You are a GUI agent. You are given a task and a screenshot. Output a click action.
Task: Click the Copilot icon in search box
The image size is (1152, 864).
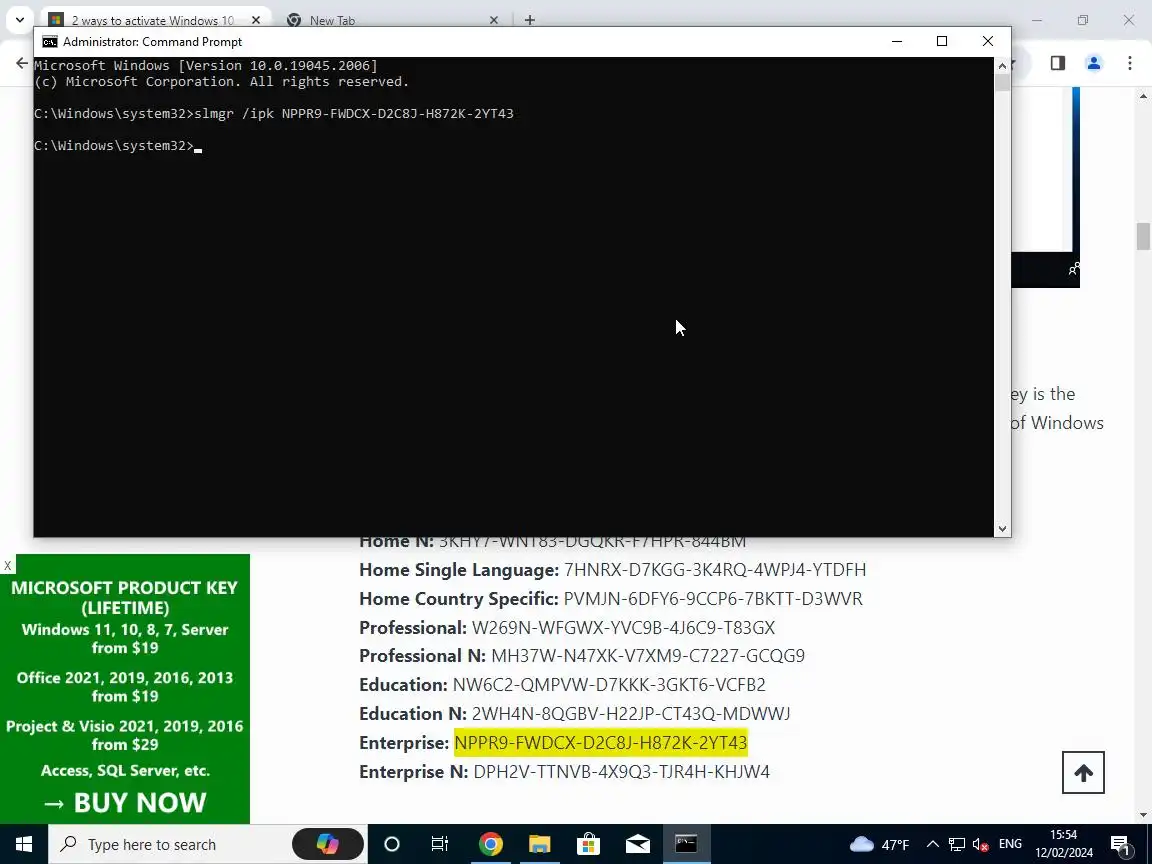click(x=328, y=844)
